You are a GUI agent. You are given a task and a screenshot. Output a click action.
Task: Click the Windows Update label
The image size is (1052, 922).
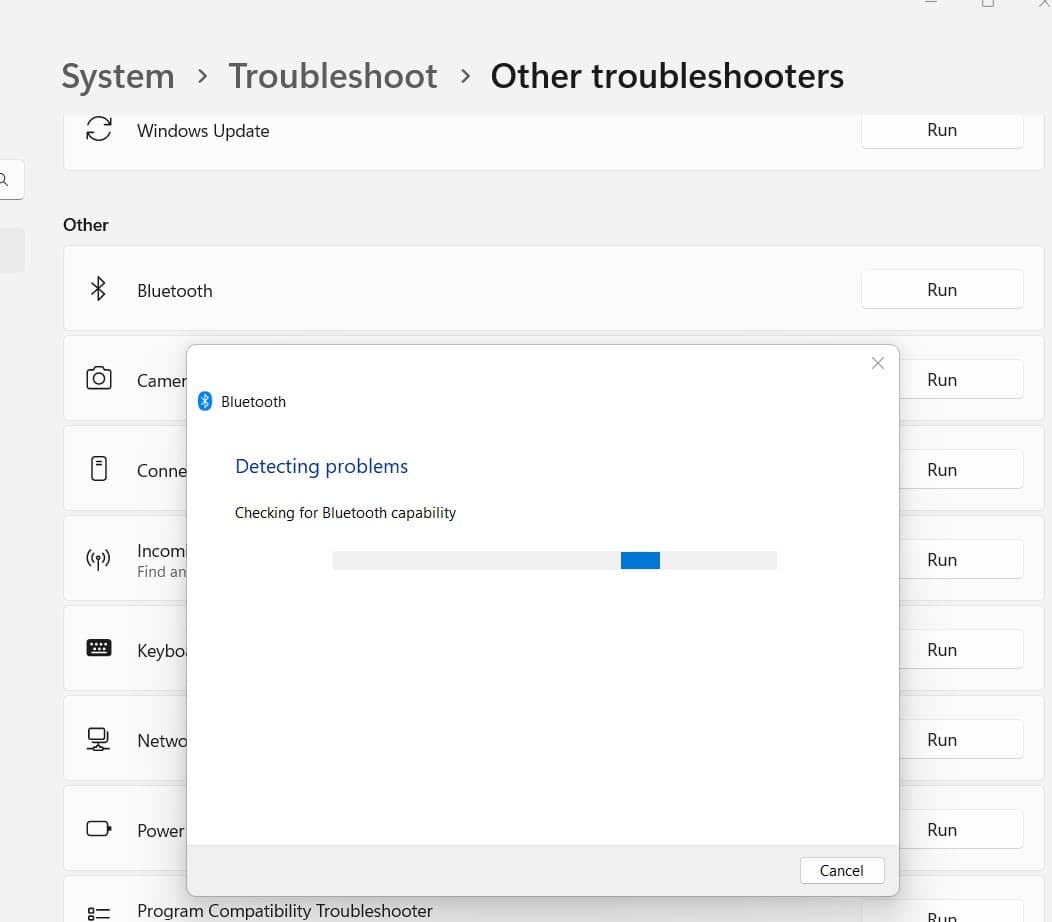point(203,131)
